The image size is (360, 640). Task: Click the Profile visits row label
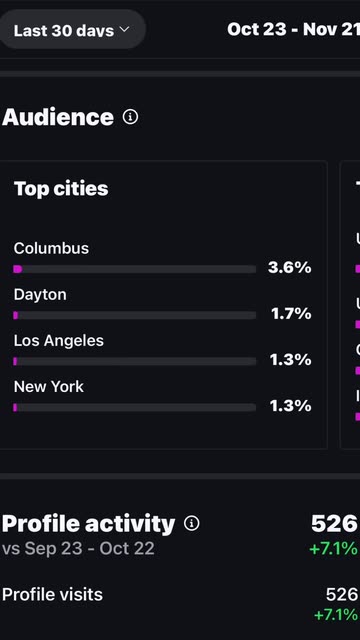(52, 595)
